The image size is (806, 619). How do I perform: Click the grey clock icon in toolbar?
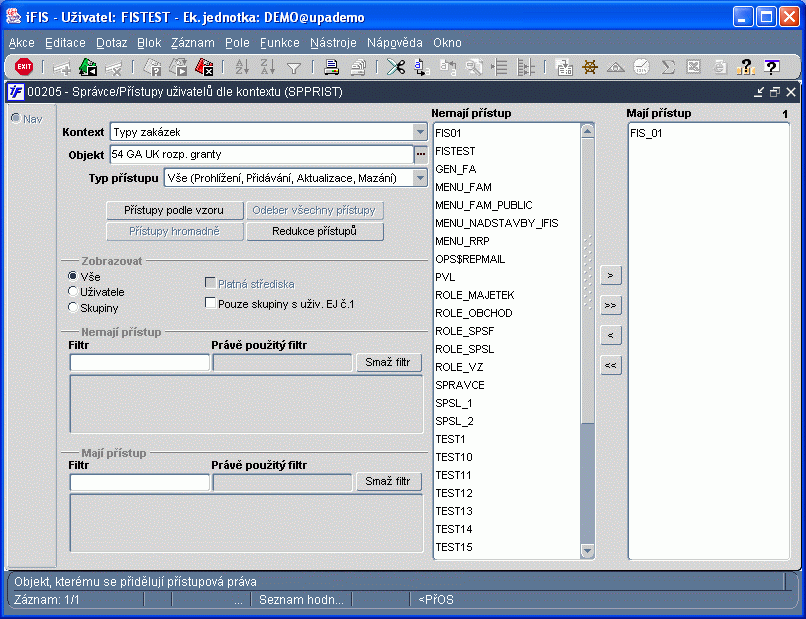coord(642,67)
